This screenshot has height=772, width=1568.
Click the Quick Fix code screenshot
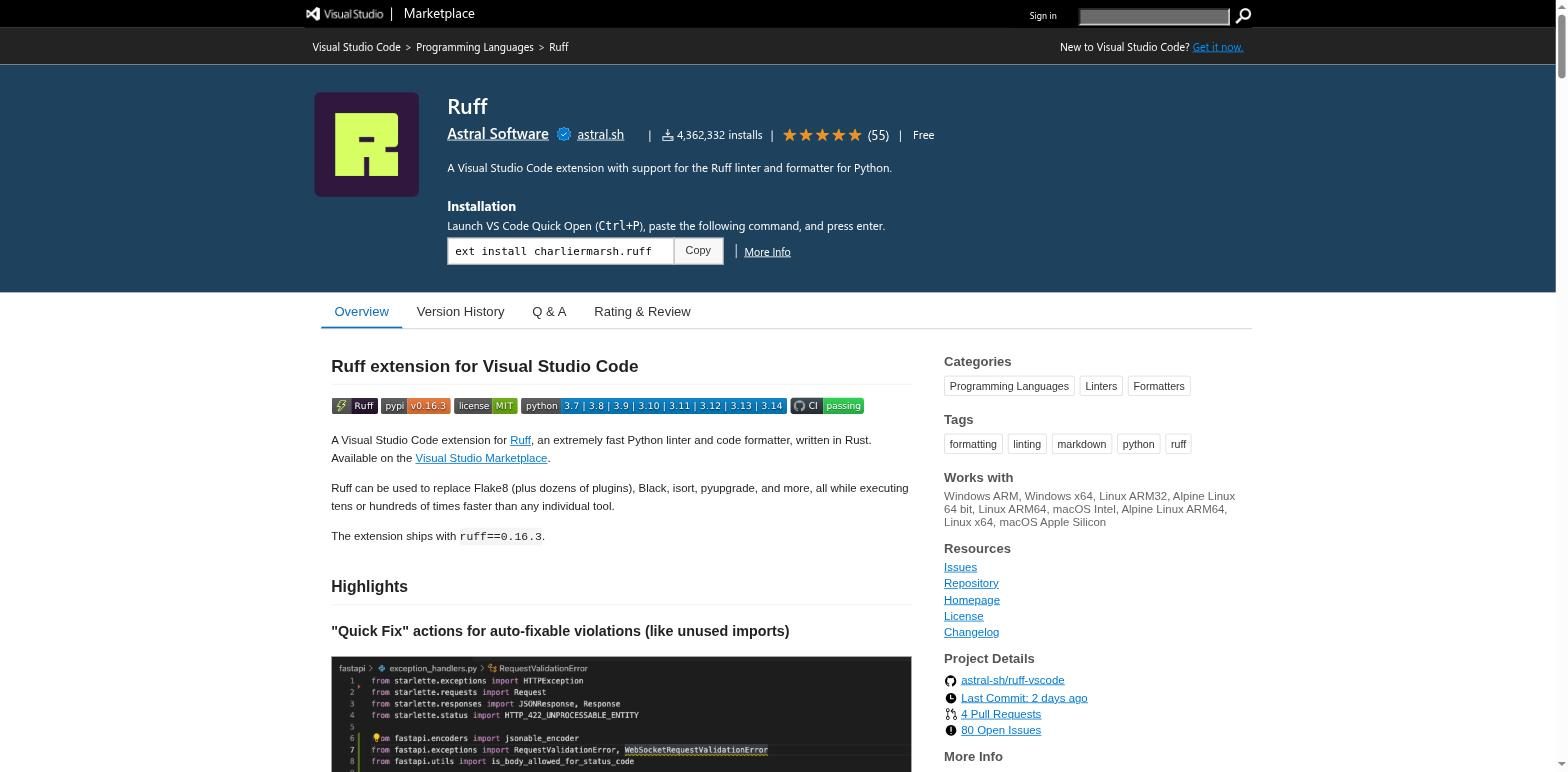point(621,714)
